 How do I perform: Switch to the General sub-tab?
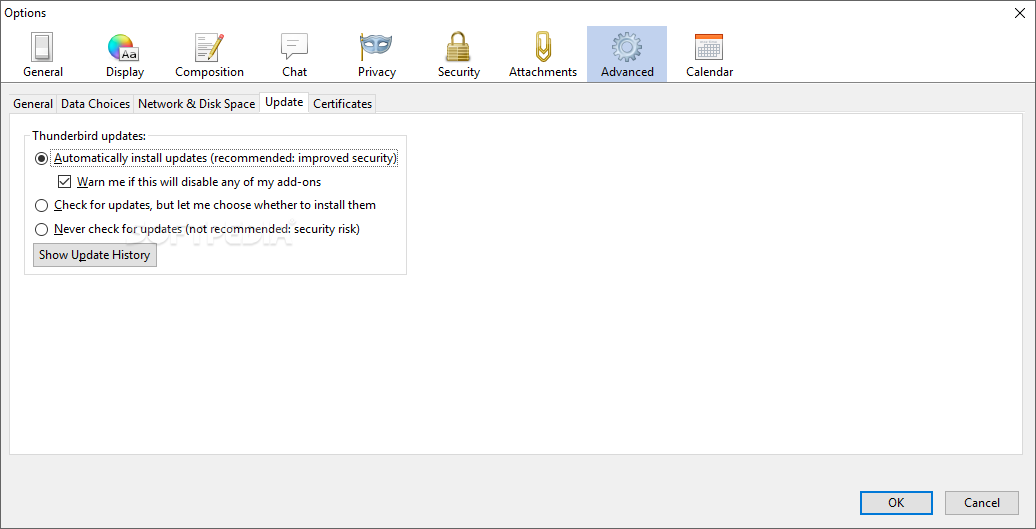click(x=33, y=104)
